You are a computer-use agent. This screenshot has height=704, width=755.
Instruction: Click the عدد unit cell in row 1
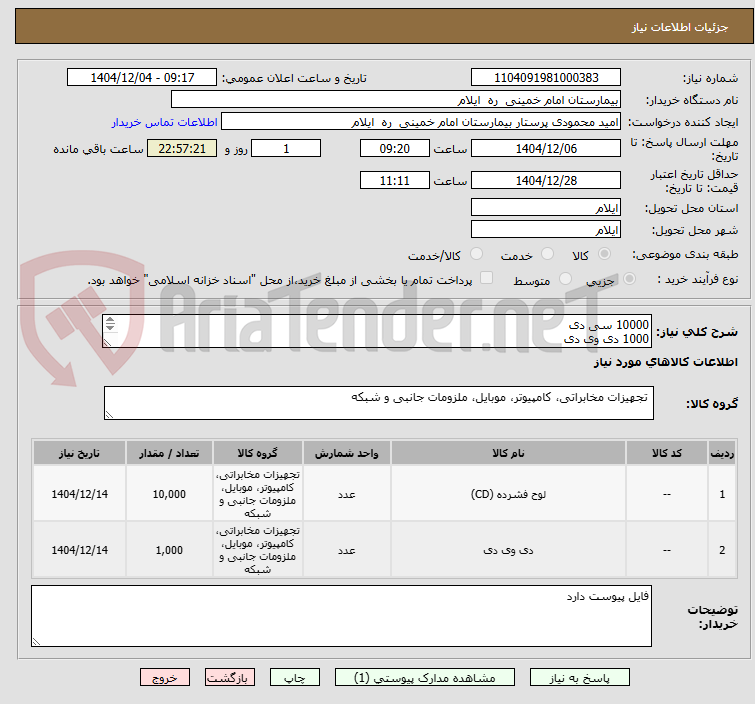(x=347, y=494)
